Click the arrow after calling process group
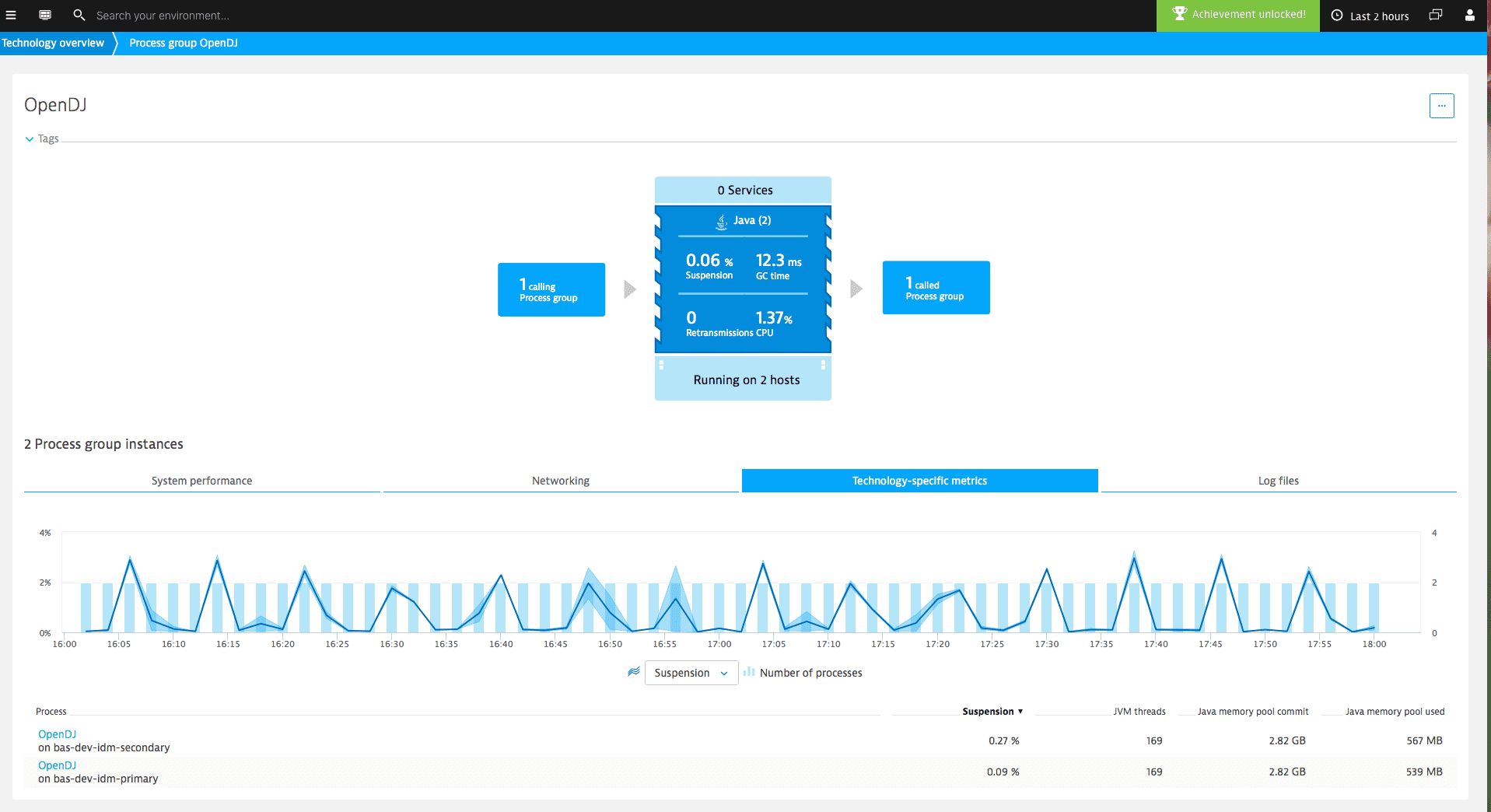 pyautogui.click(x=630, y=289)
